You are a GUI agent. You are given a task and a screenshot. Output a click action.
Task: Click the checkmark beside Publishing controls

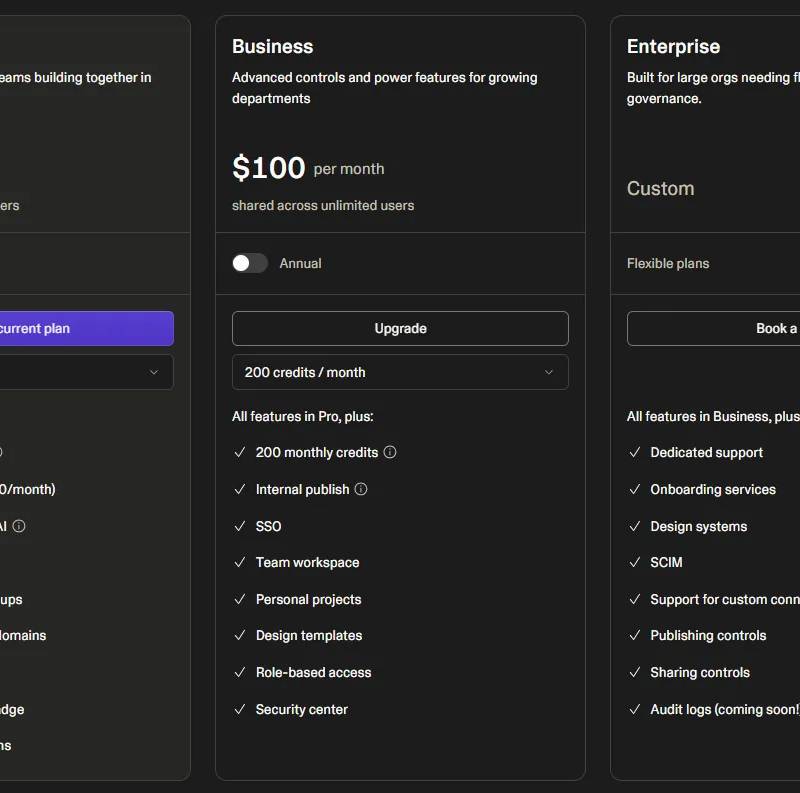click(x=635, y=635)
